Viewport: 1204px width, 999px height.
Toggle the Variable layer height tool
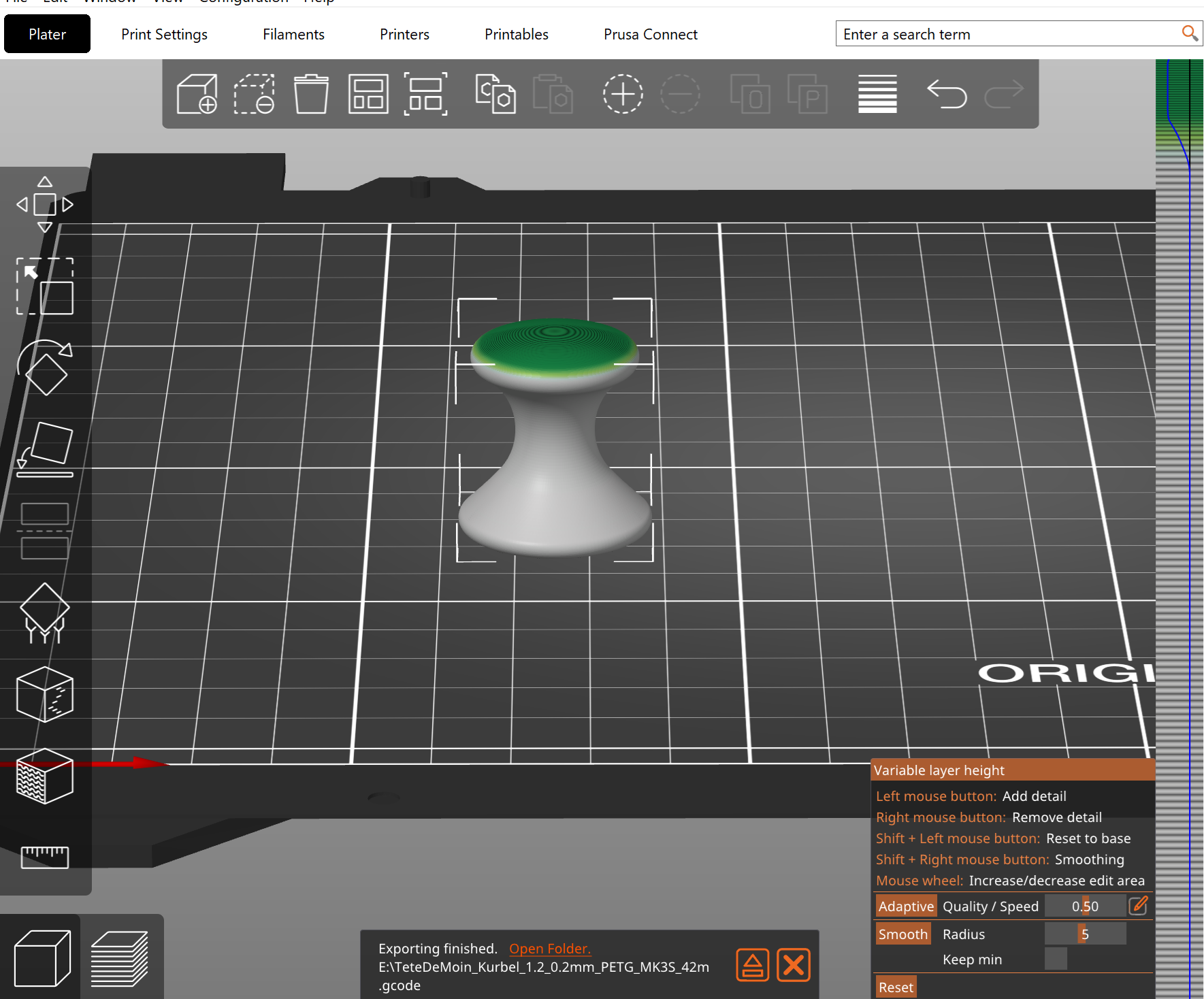coord(877,94)
